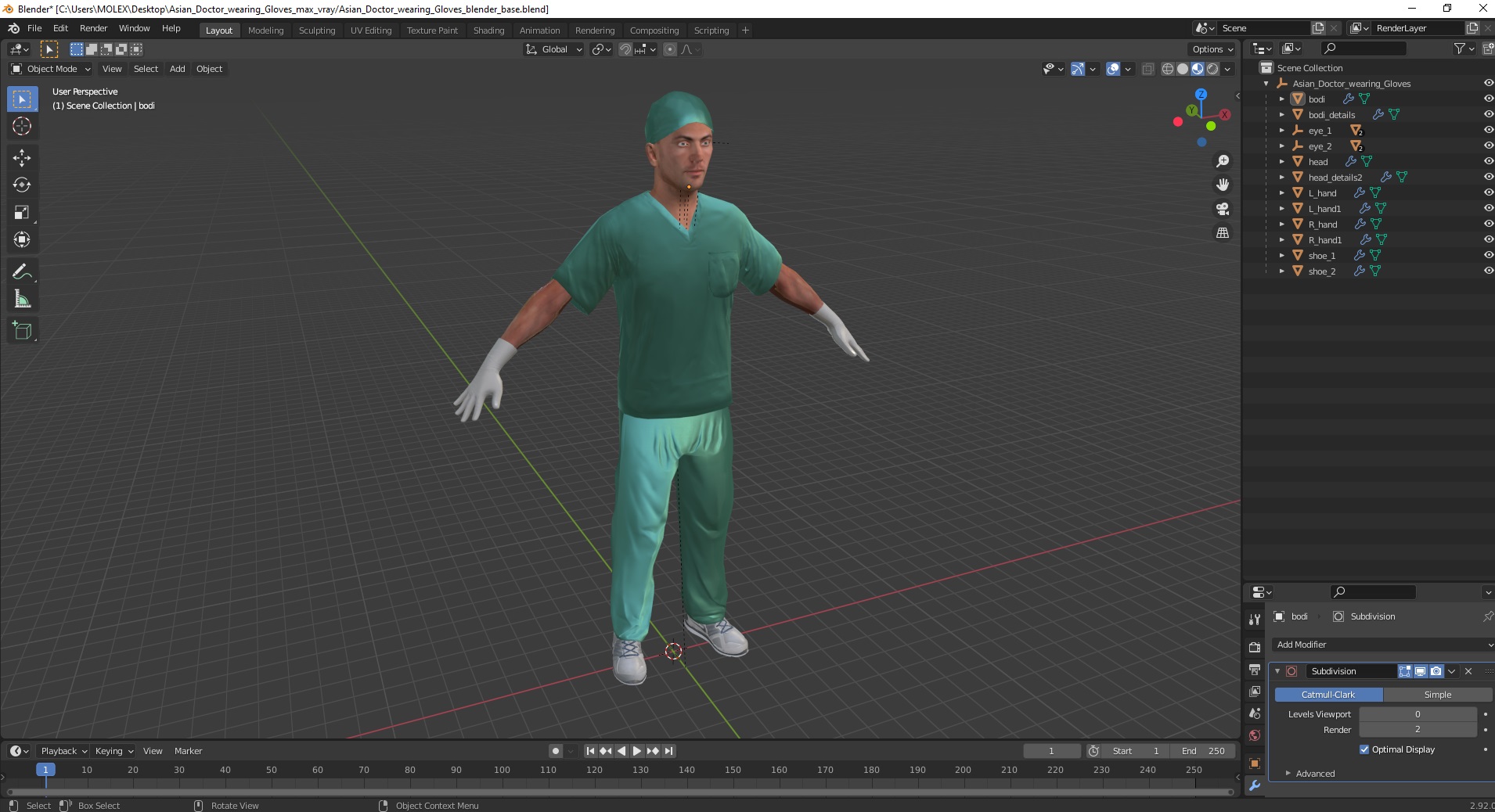This screenshot has width=1495, height=812.
Task: Open Add Modifier dropdown
Action: click(1384, 645)
